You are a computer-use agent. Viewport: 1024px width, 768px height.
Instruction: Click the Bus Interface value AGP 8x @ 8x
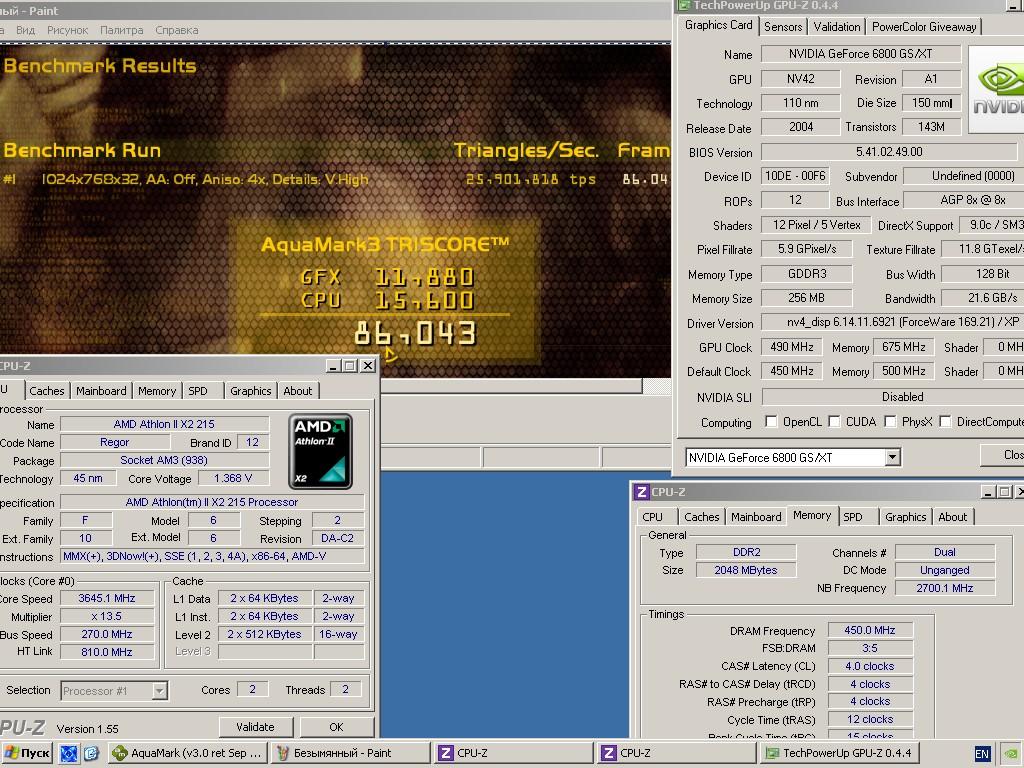click(964, 200)
